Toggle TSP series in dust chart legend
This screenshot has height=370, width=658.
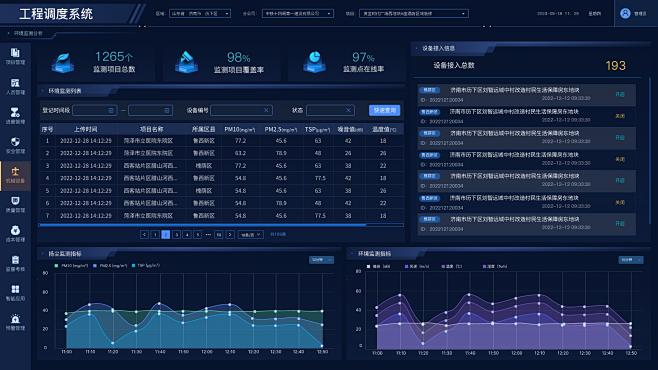(x=146, y=266)
